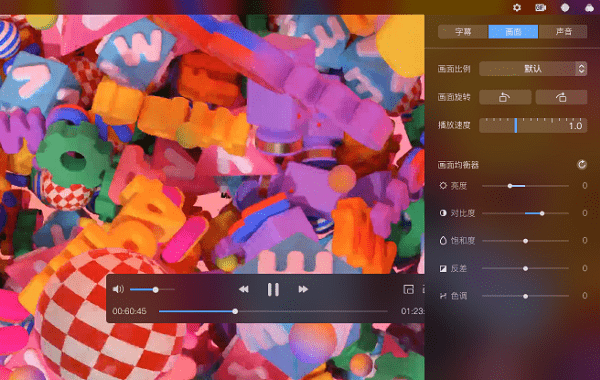
Task: Adjust the 对比度 contrast slider
Action: (x=525, y=213)
